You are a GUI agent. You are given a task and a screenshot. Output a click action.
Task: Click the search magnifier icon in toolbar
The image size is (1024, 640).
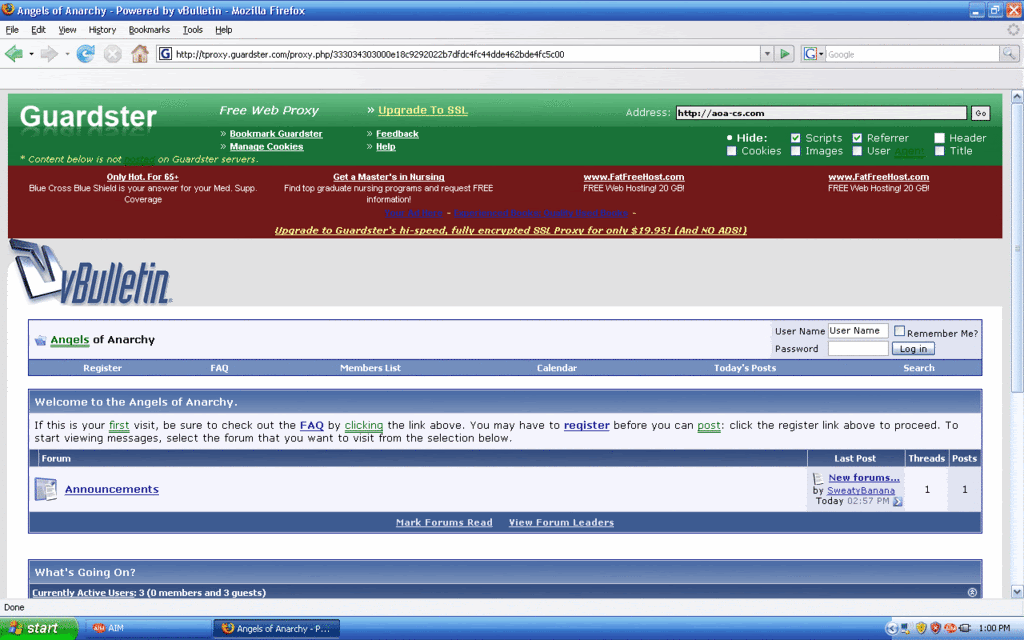click(x=1010, y=54)
